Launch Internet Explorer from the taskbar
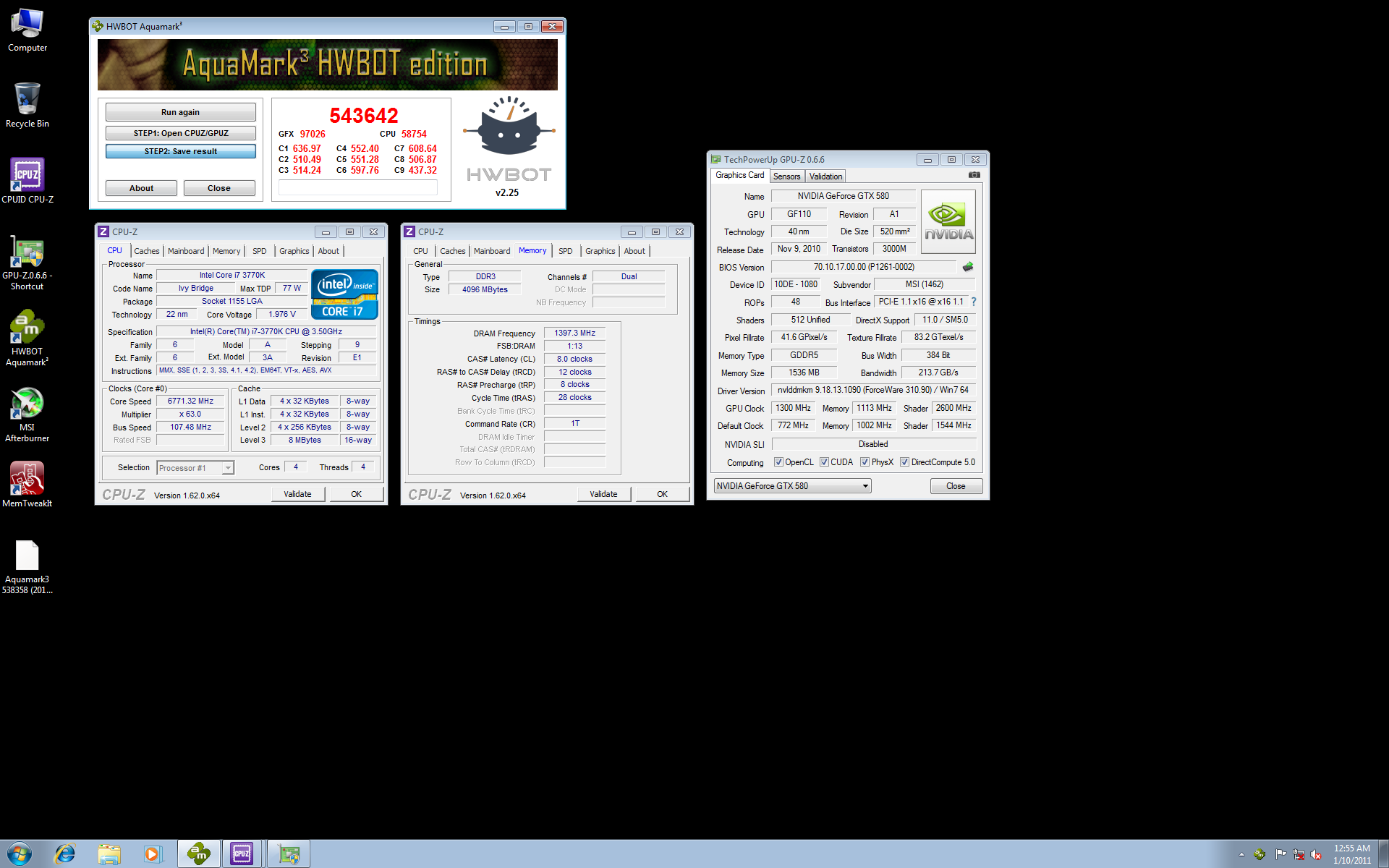This screenshot has height=868, width=1389. (x=65, y=854)
